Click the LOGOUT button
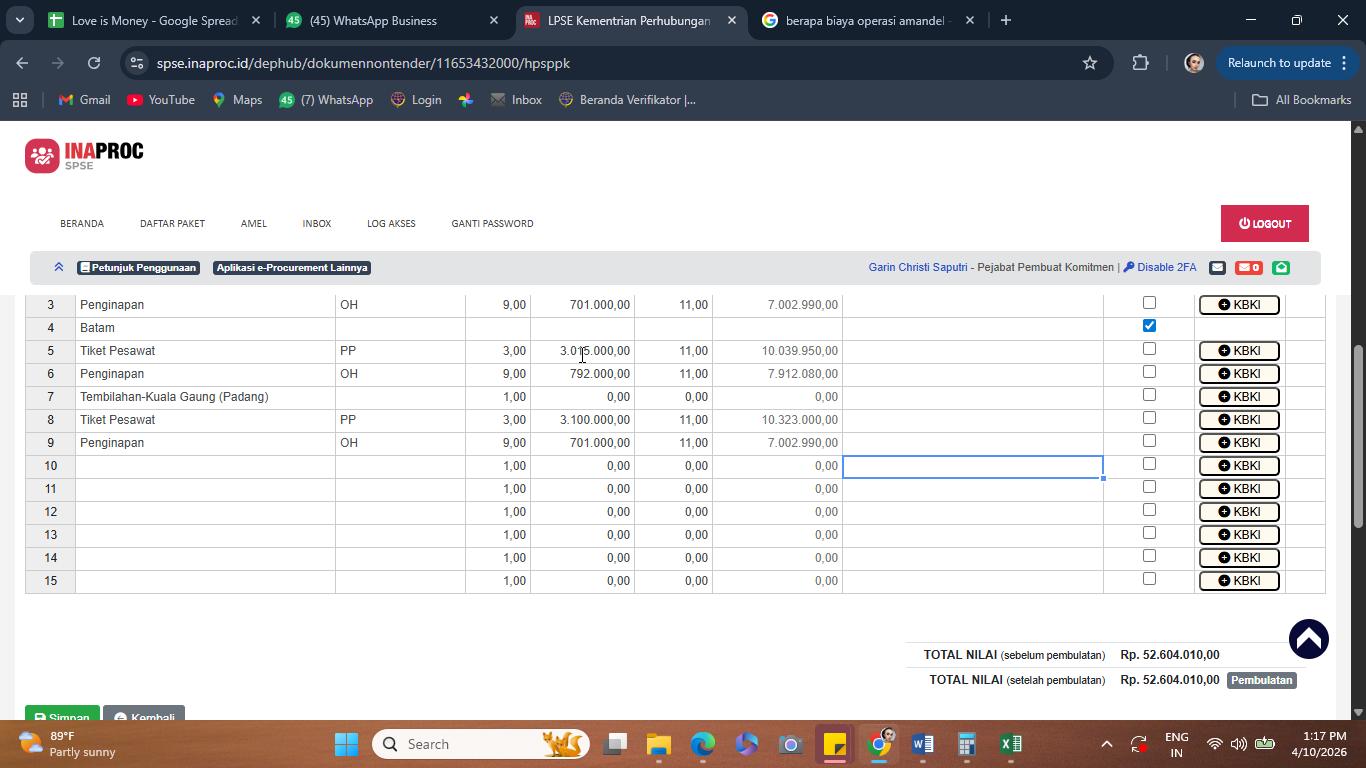 pyautogui.click(x=1264, y=224)
